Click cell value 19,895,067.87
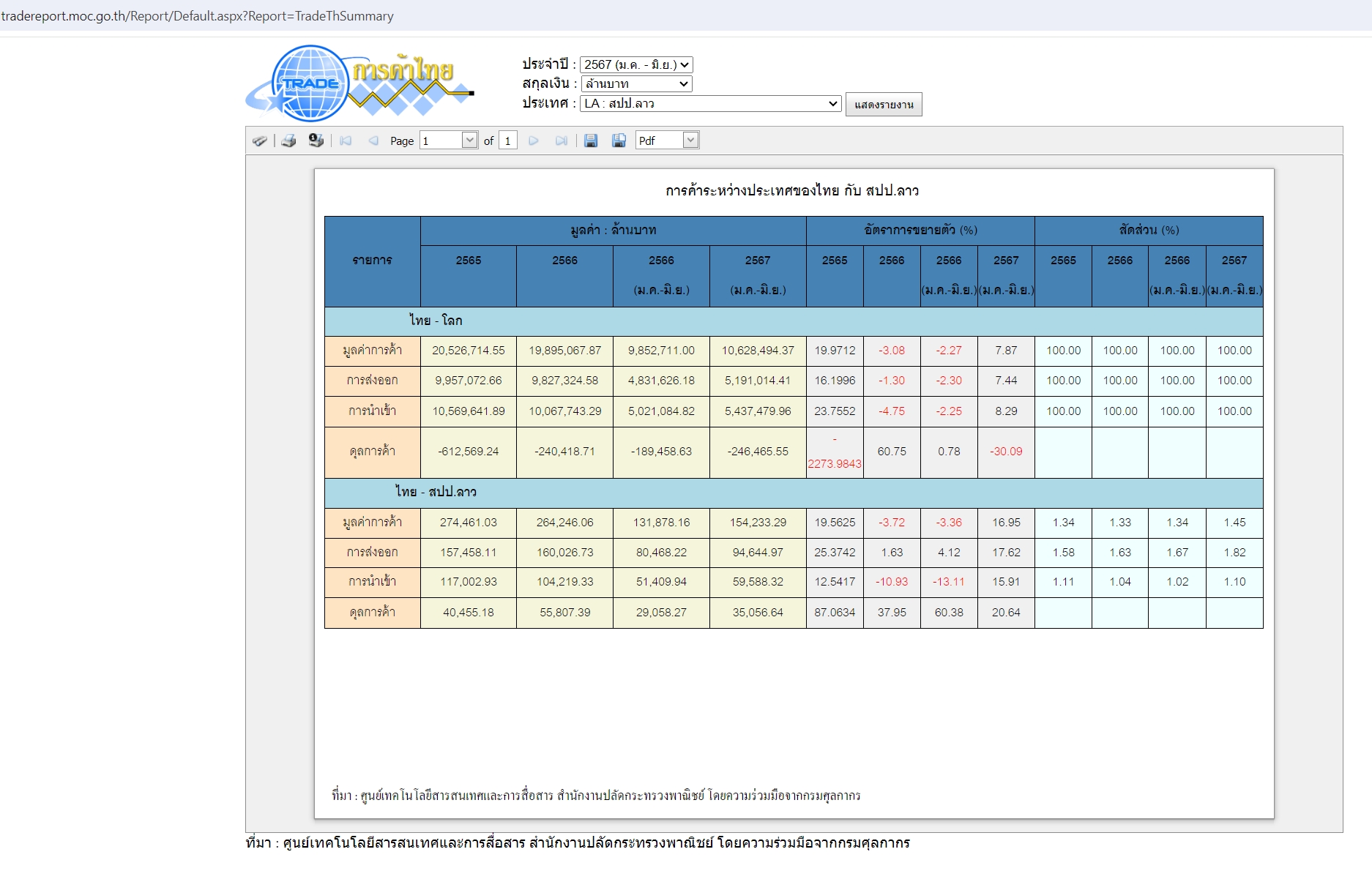 [565, 351]
